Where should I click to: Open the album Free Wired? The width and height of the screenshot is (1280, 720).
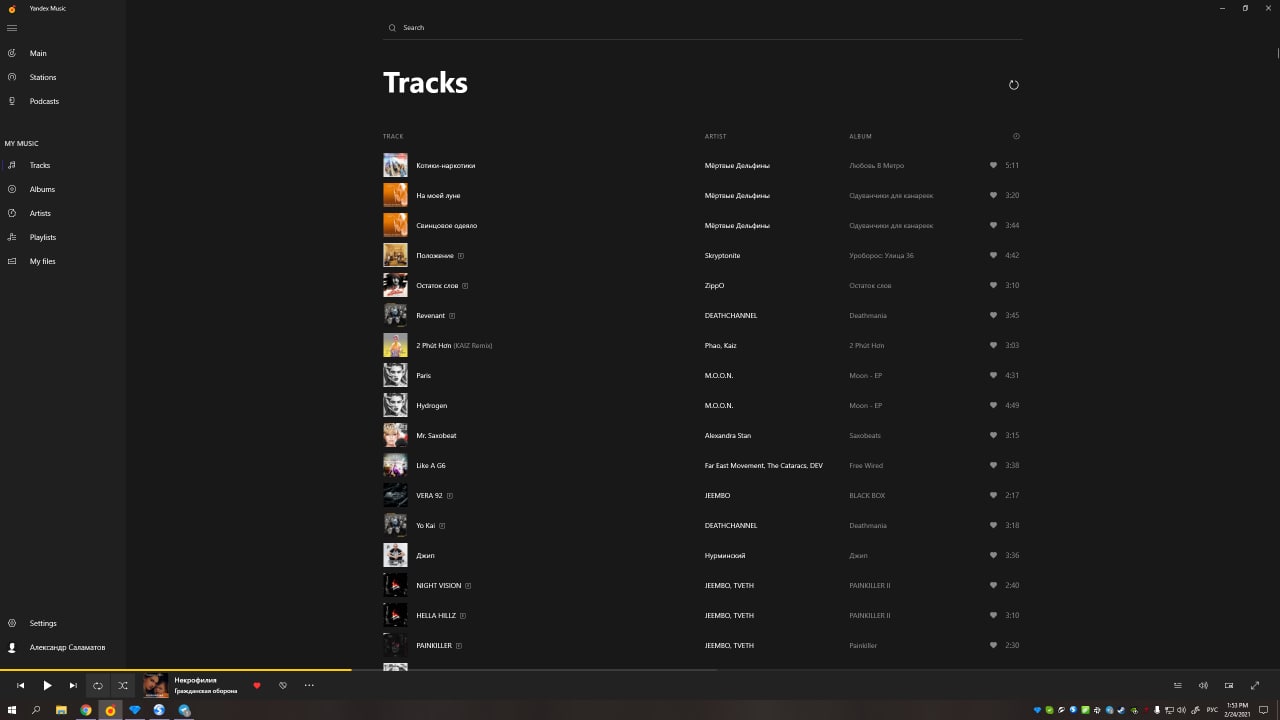click(866, 465)
